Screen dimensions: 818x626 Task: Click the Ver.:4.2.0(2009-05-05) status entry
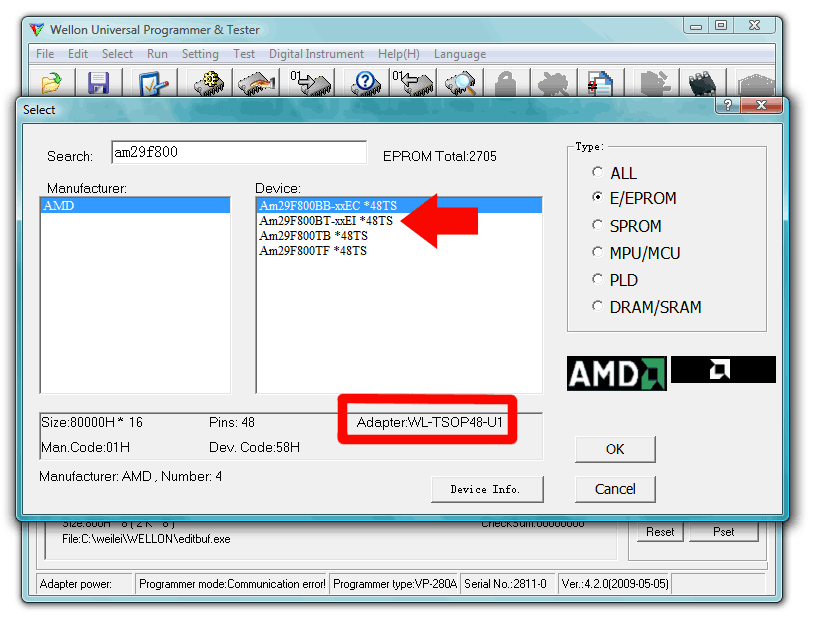(x=615, y=584)
